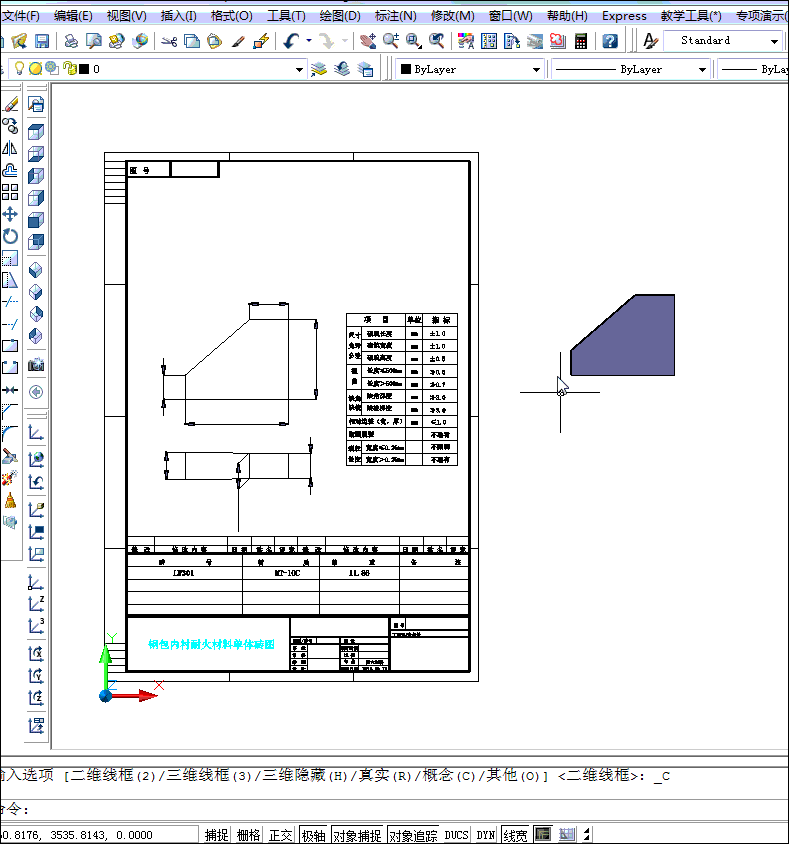Click the UCS World icon with globe
This screenshot has height=844, width=789.
(36, 459)
